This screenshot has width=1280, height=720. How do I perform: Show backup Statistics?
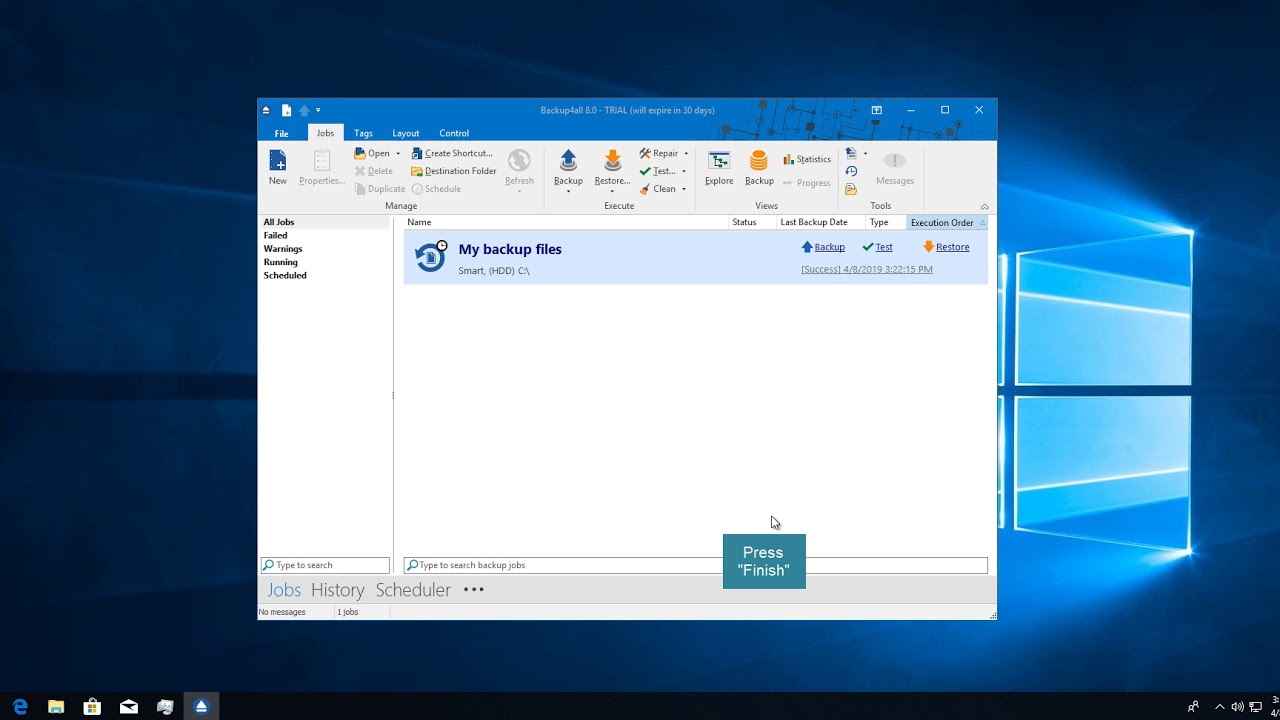[x=808, y=158]
